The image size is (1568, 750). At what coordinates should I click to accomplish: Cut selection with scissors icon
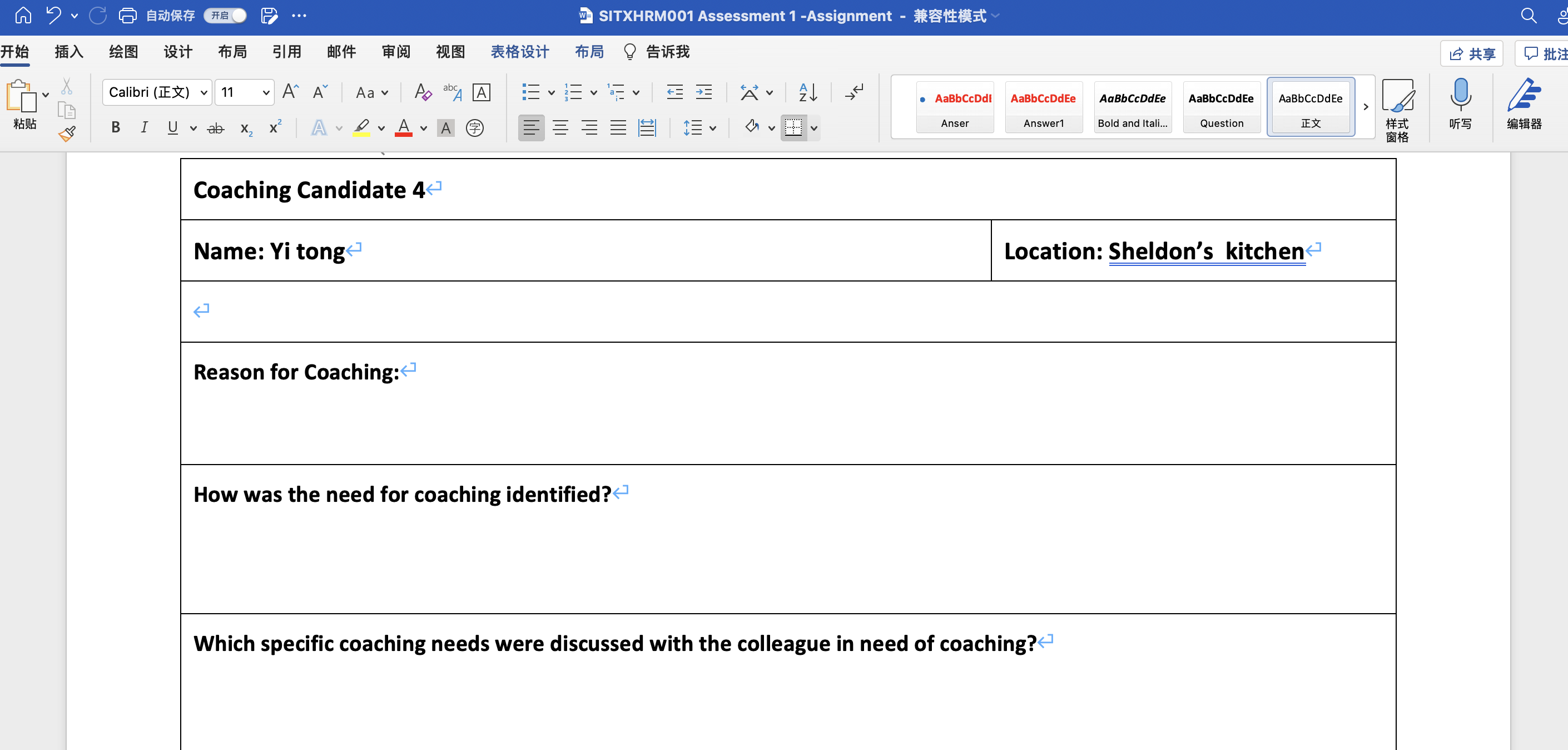(x=66, y=86)
